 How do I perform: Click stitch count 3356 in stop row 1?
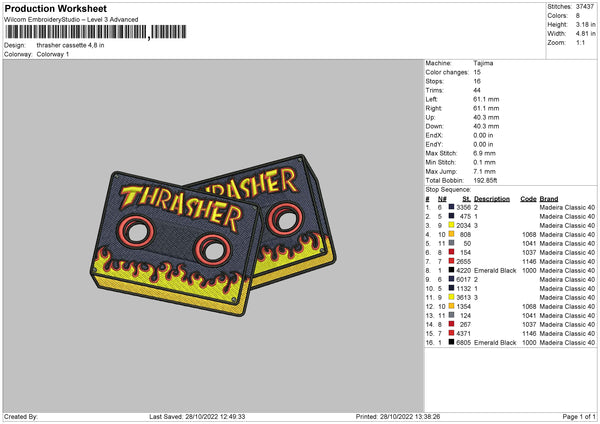click(x=463, y=207)
